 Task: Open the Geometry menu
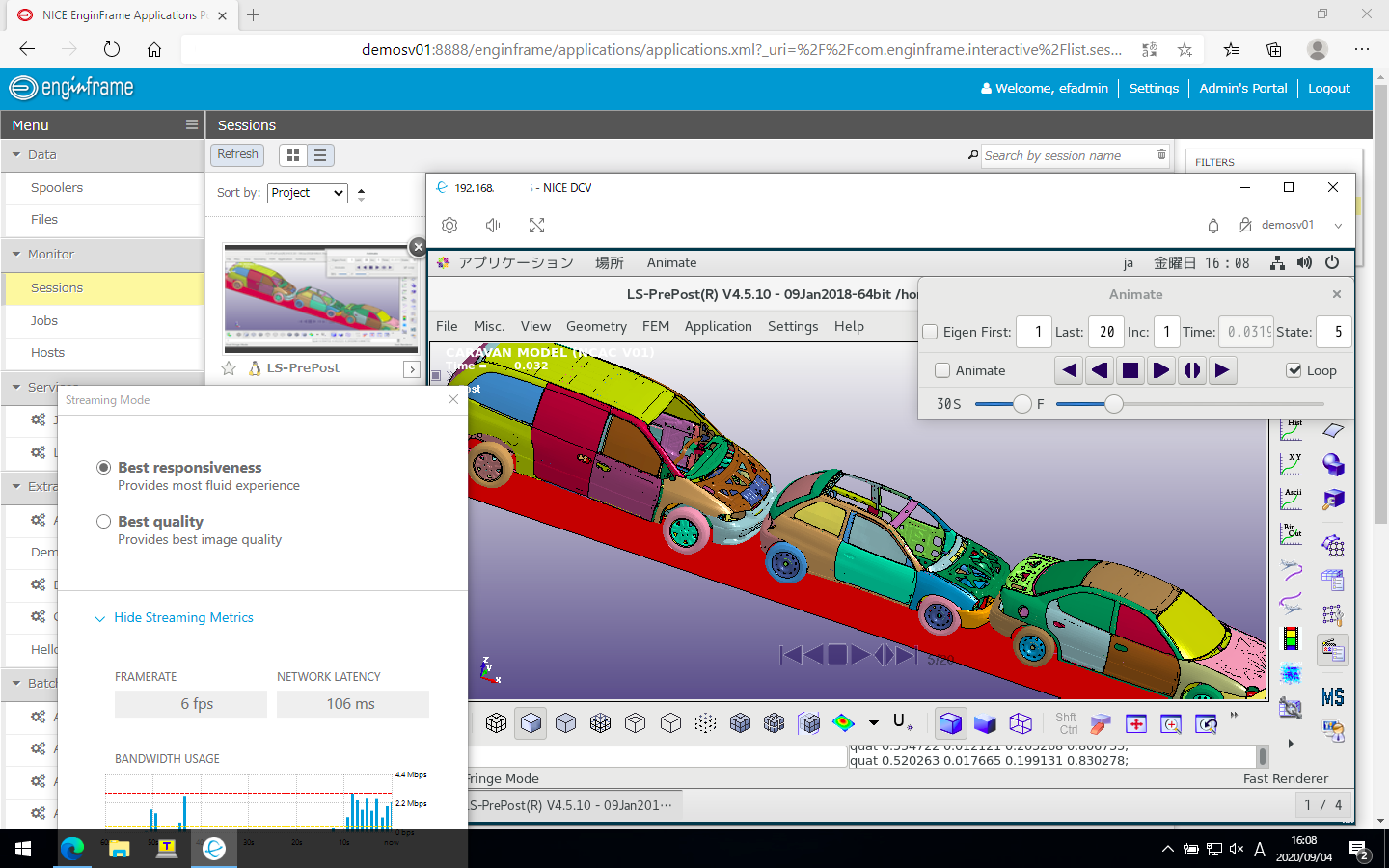596,327
